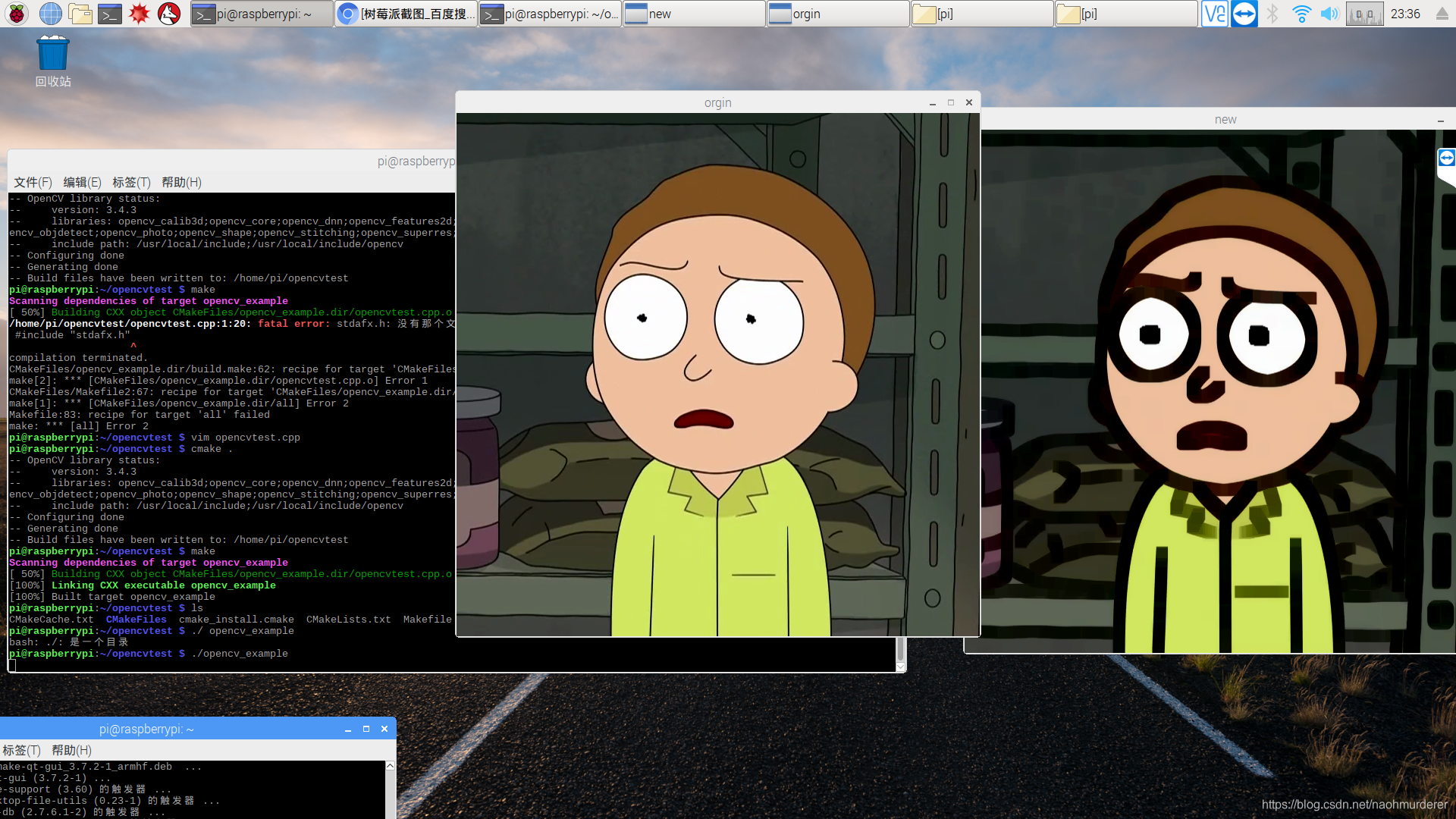The height and width of the screenshot is (819, 1456).
Task: Launch the web browser globe icon
Action: (50, 13)
